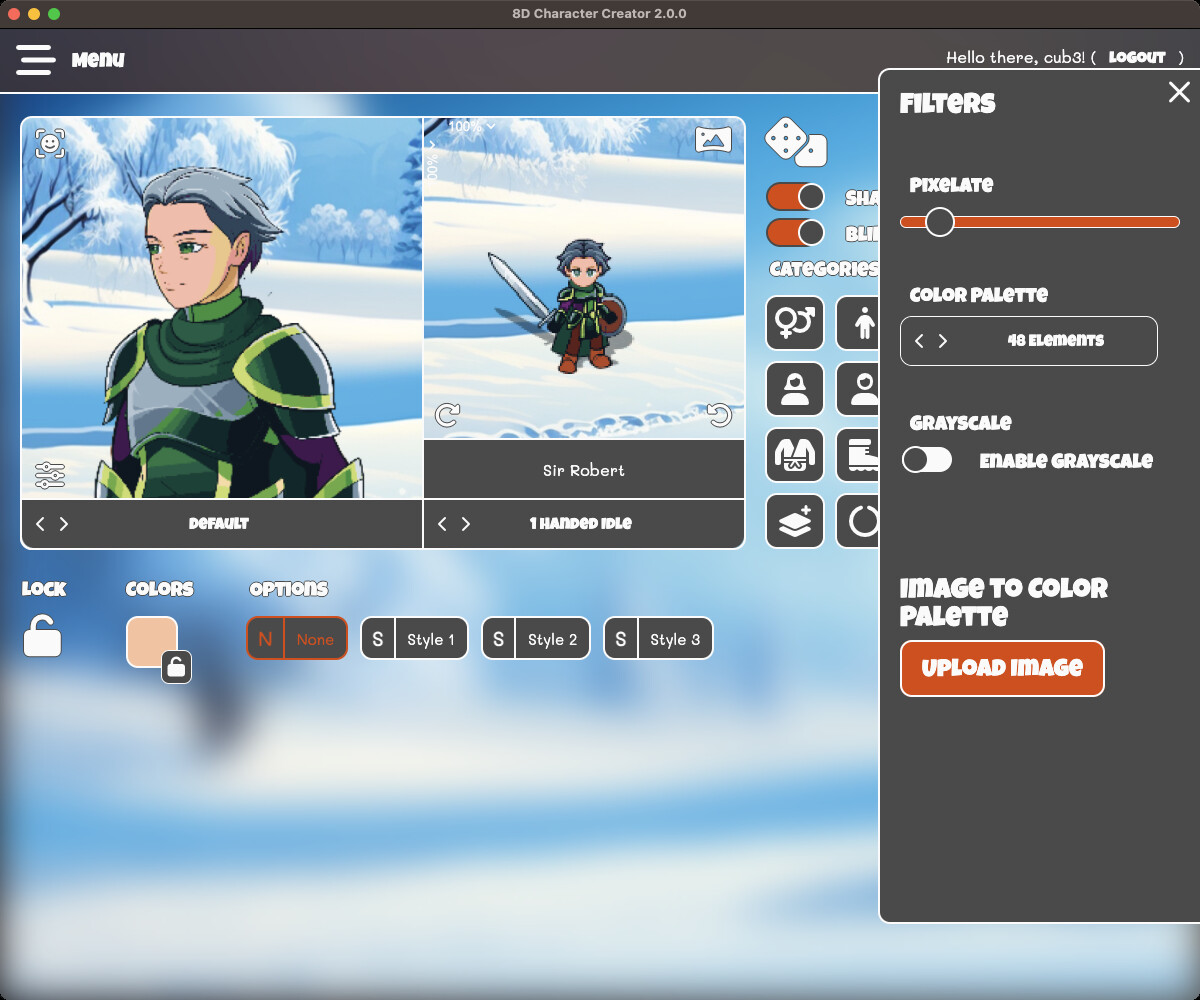Click the add layers icon below the categories

795,521
